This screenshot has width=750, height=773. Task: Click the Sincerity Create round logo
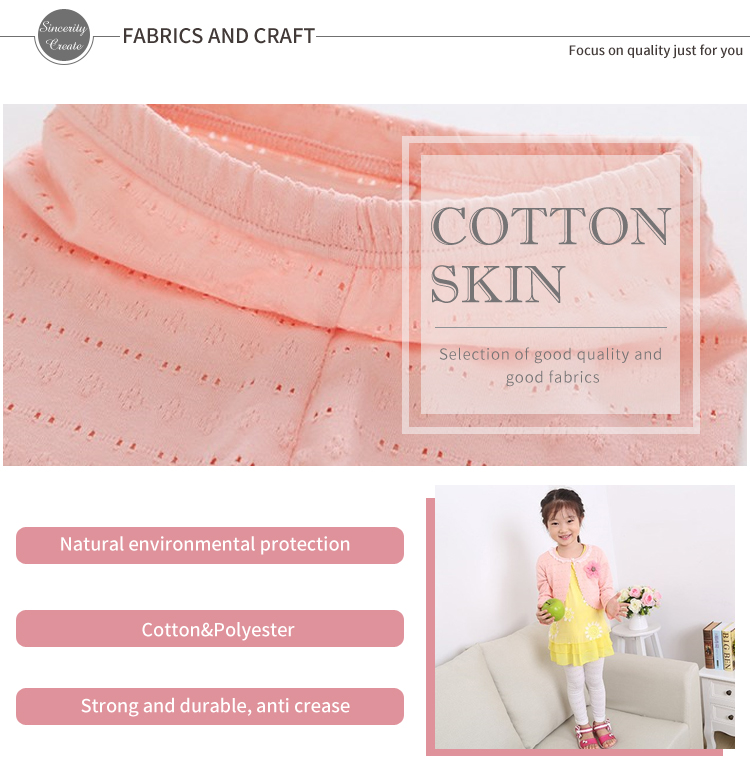pyautogui.click(x=64, y=36)
